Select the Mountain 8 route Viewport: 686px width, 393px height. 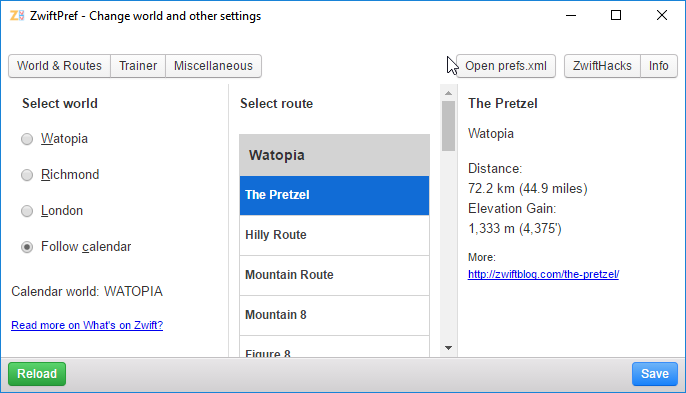click(334, 316)
